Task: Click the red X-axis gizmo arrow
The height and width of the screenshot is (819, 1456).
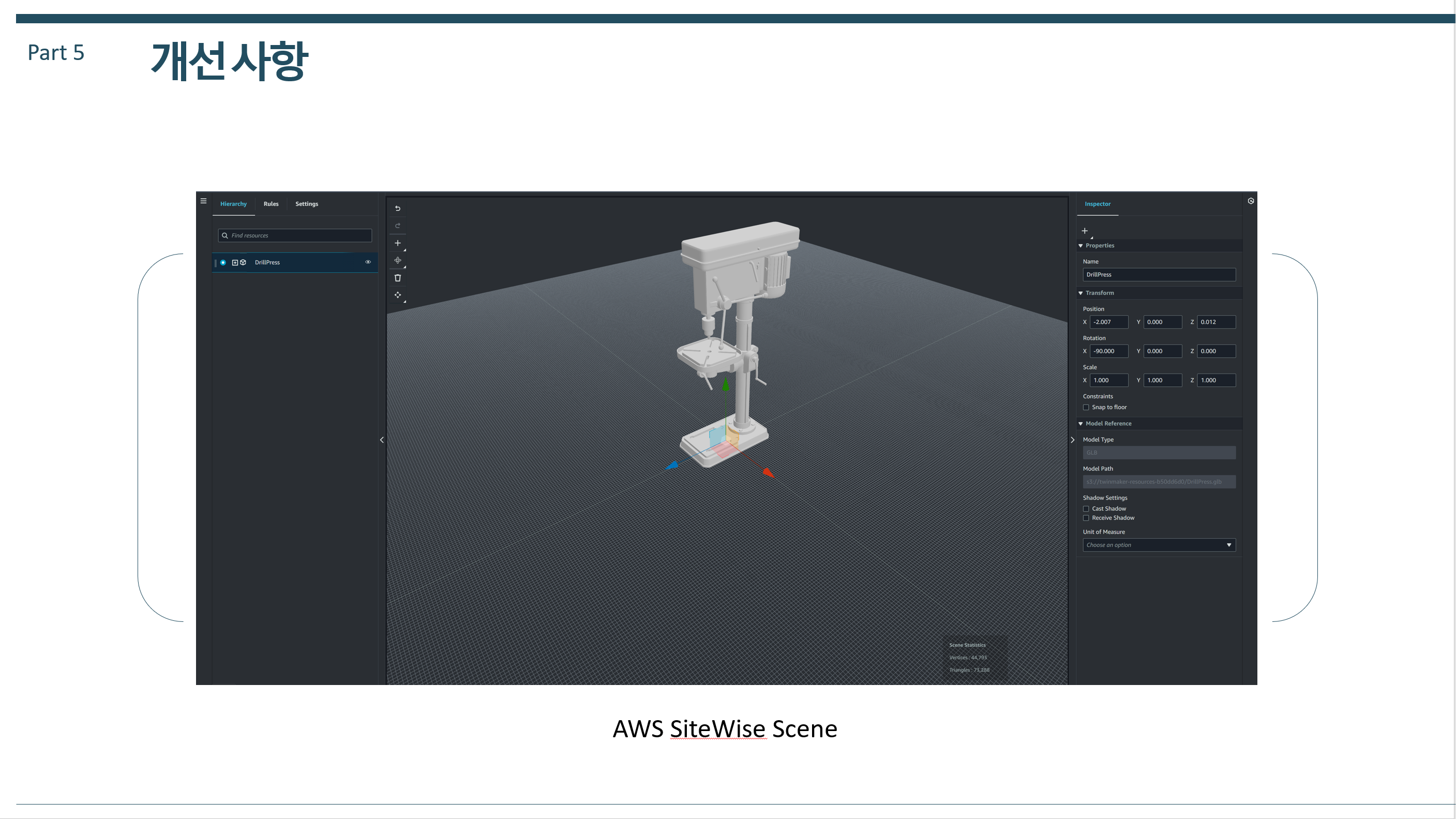Action: (x=768, y=472)
